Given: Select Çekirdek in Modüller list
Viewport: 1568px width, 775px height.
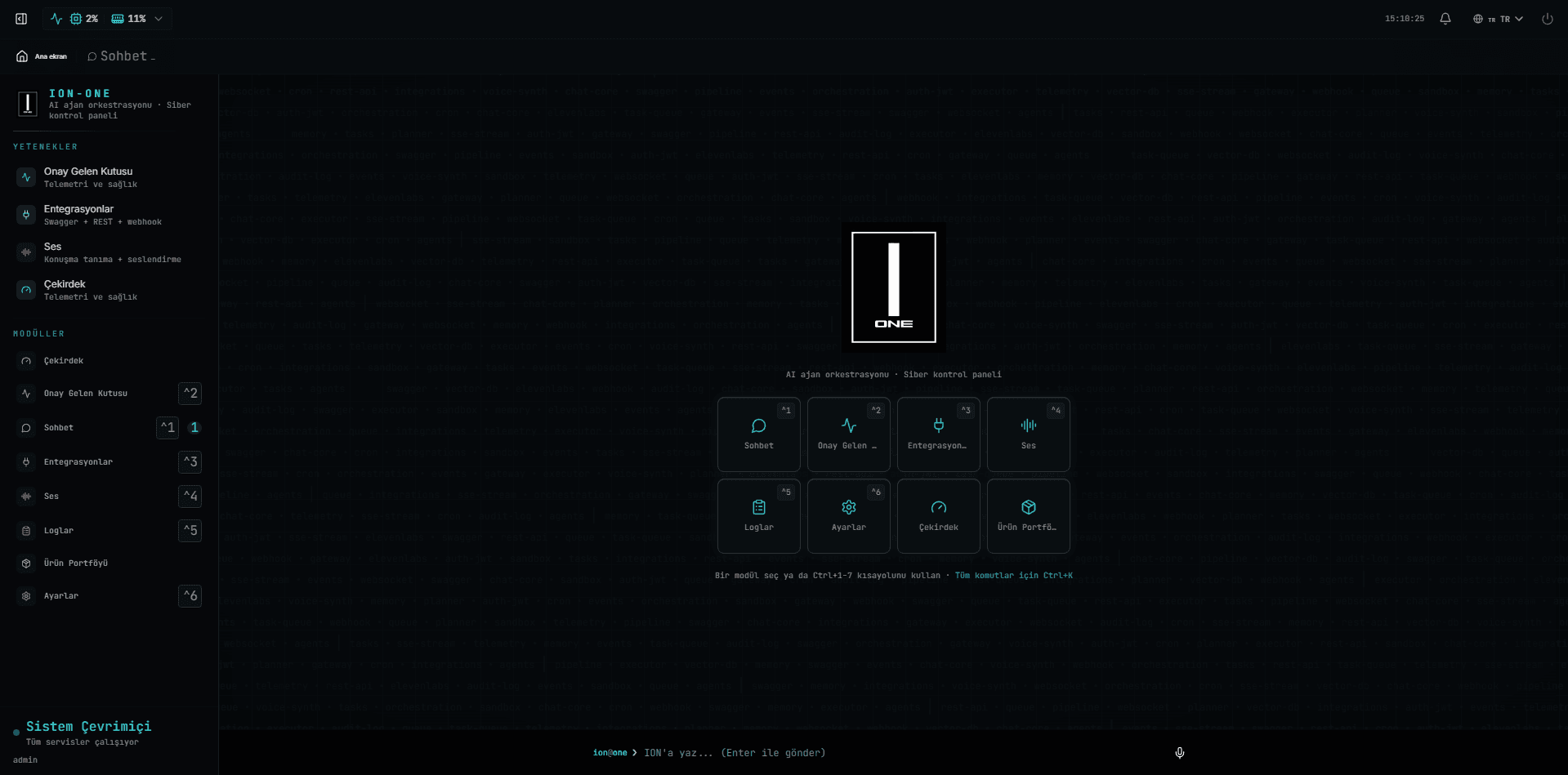Looking at the screenshot, I should tap(108, 360).
